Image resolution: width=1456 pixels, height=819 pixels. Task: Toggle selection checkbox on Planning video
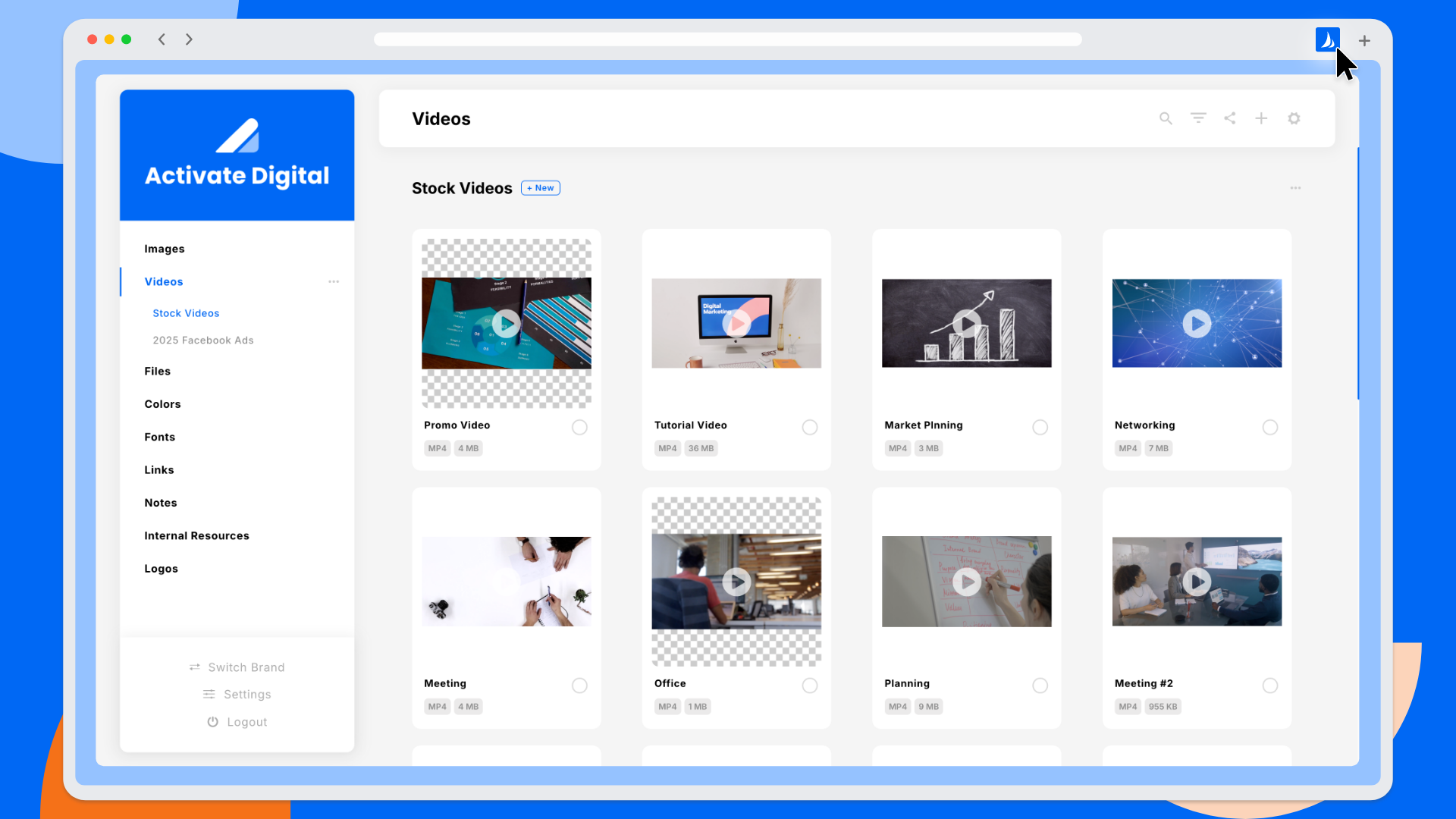[1040, 685]
